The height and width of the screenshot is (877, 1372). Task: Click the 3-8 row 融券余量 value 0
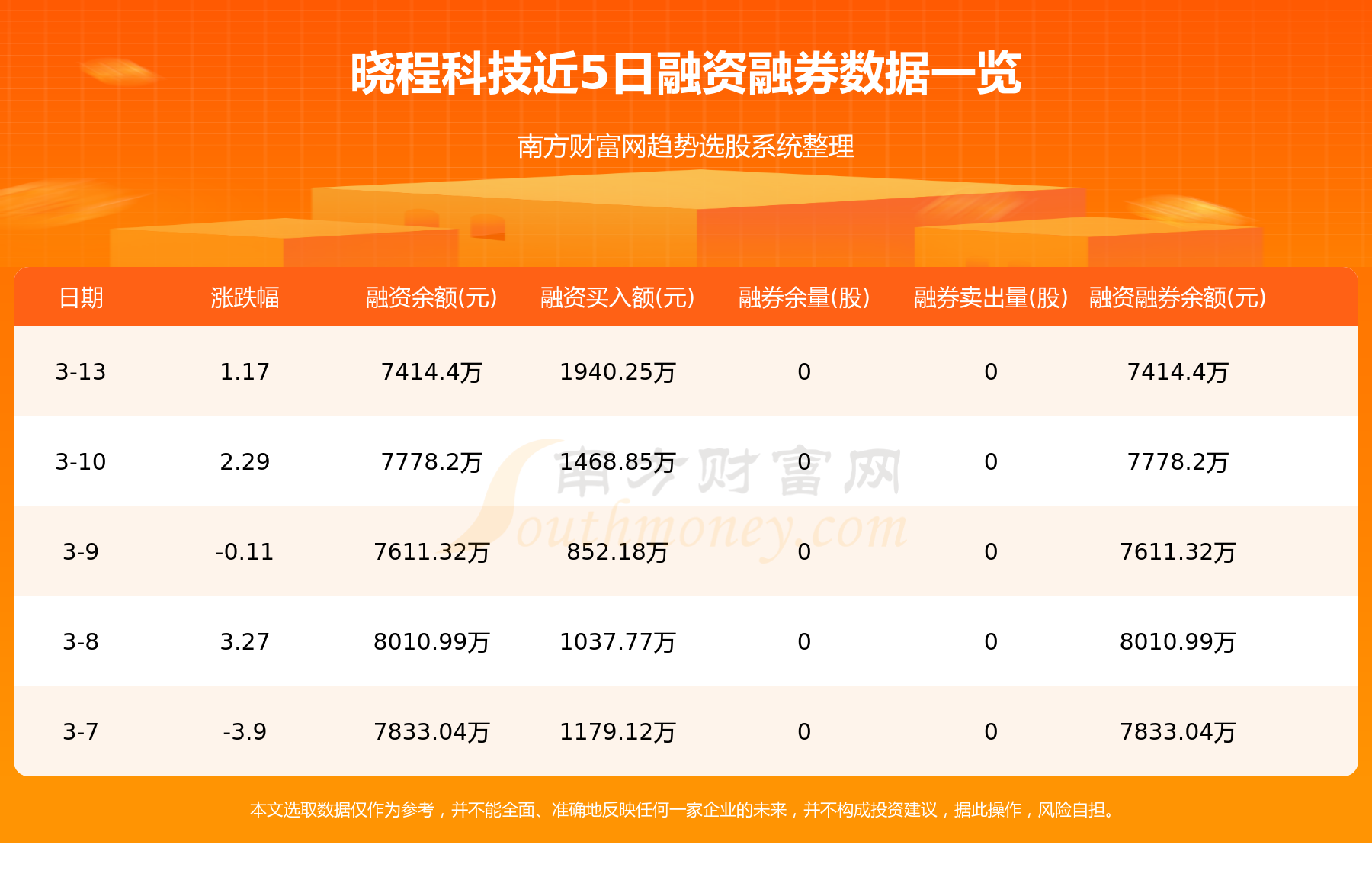tap(804, 641)
